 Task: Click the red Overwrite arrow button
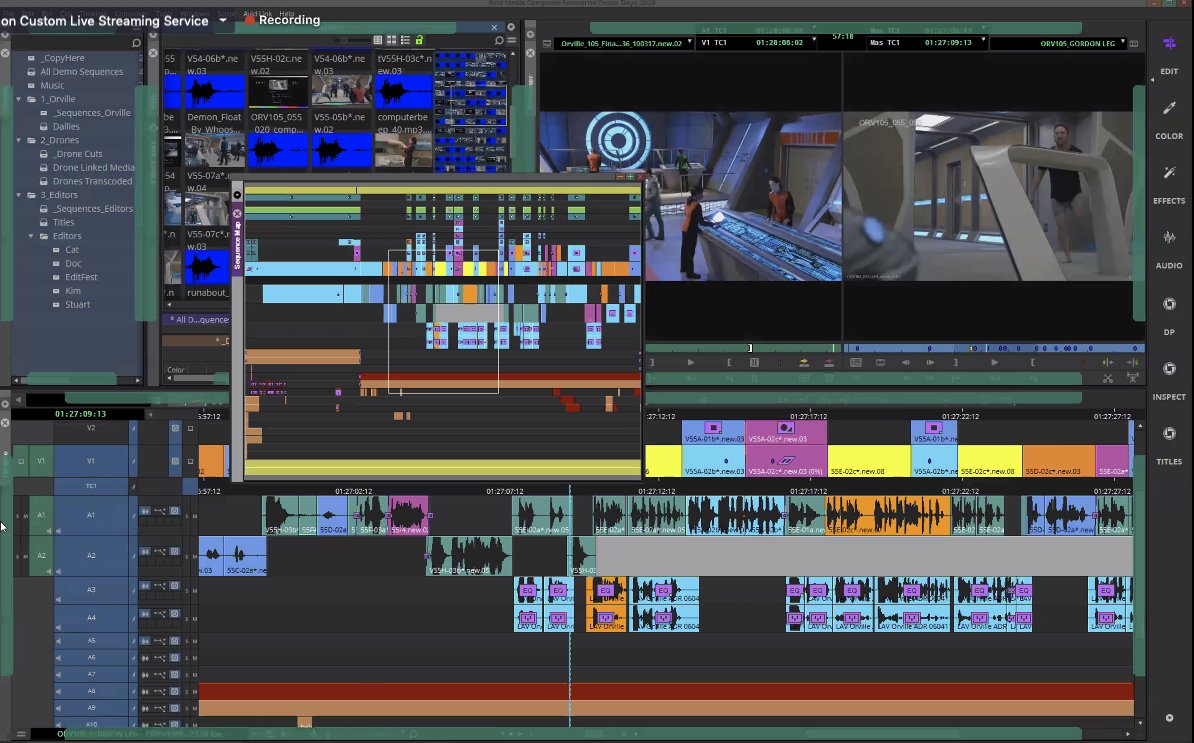pos(828,363)
